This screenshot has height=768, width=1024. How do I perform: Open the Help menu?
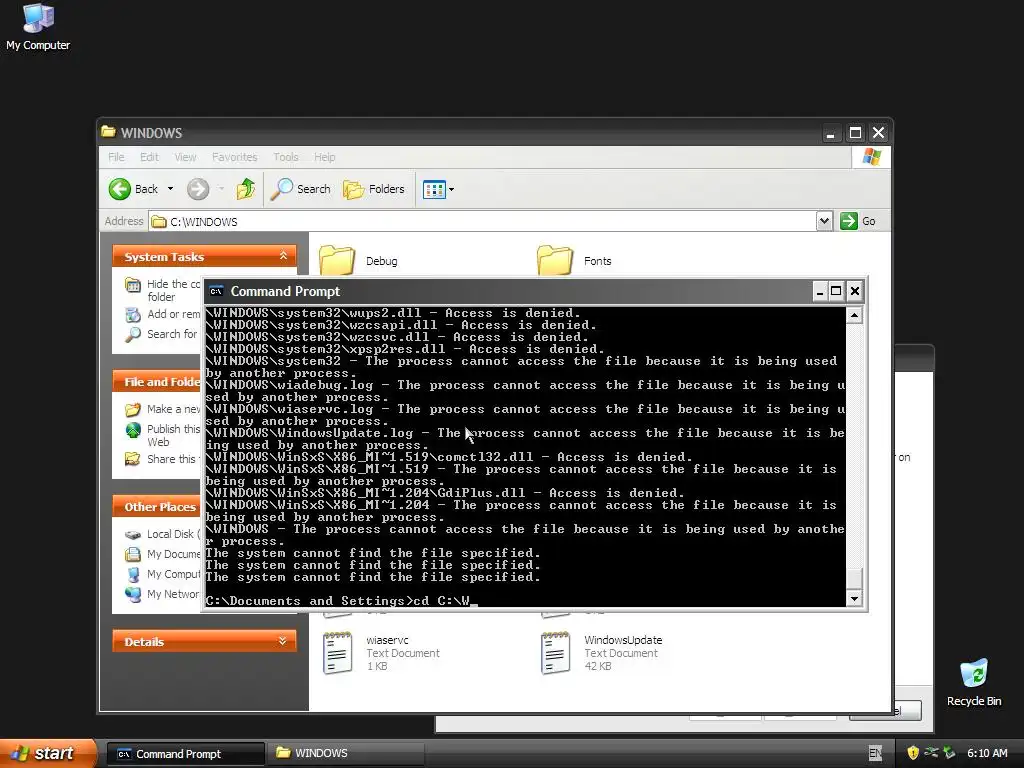point(325,157)
